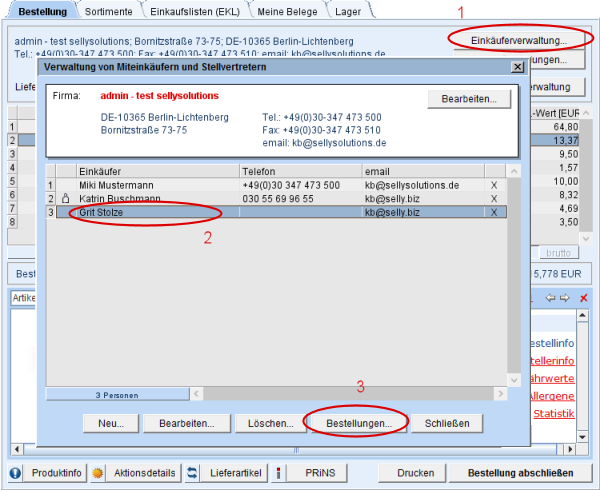This screenshot has height=490, width=600.
Task: Click the red X icon in article panel
Action: [x=585, y=298]
